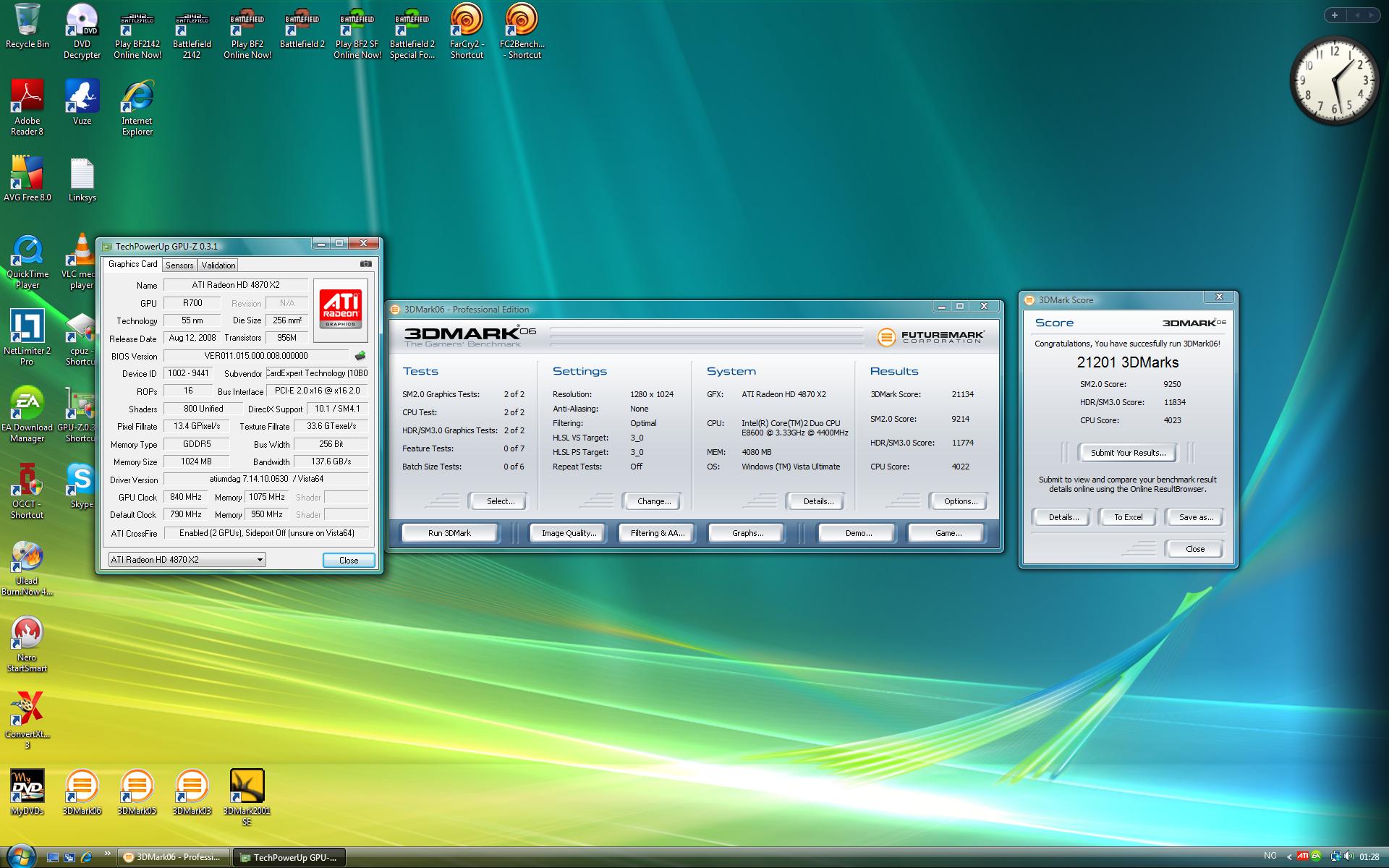
Task: Select the Graphics Card tab in GPU-Z
Action: [x=132, y=264]
